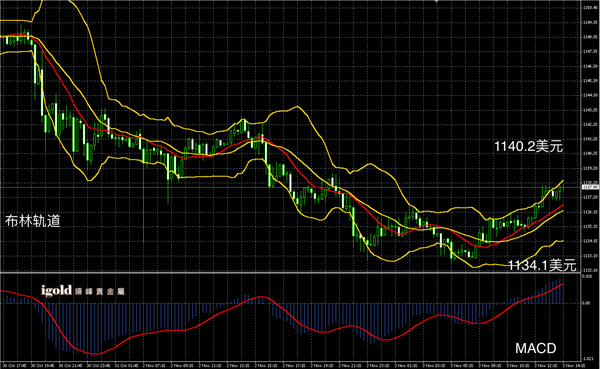
Task: Click the 0.00 level on MACD scale
Action: pyautogui.click(x=586, y=303)
